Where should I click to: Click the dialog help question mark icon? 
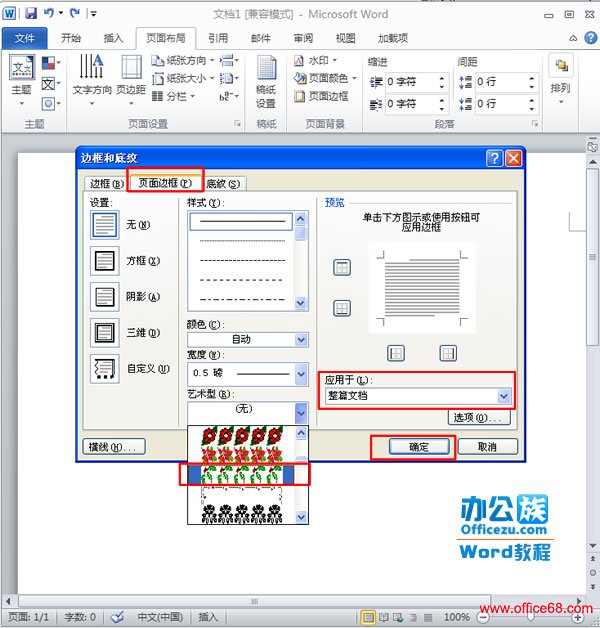(x=494, y=158)
